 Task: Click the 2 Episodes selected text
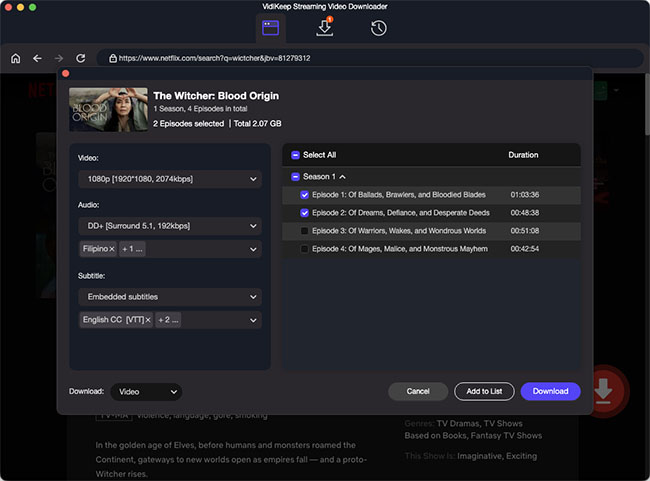(189, 124)
